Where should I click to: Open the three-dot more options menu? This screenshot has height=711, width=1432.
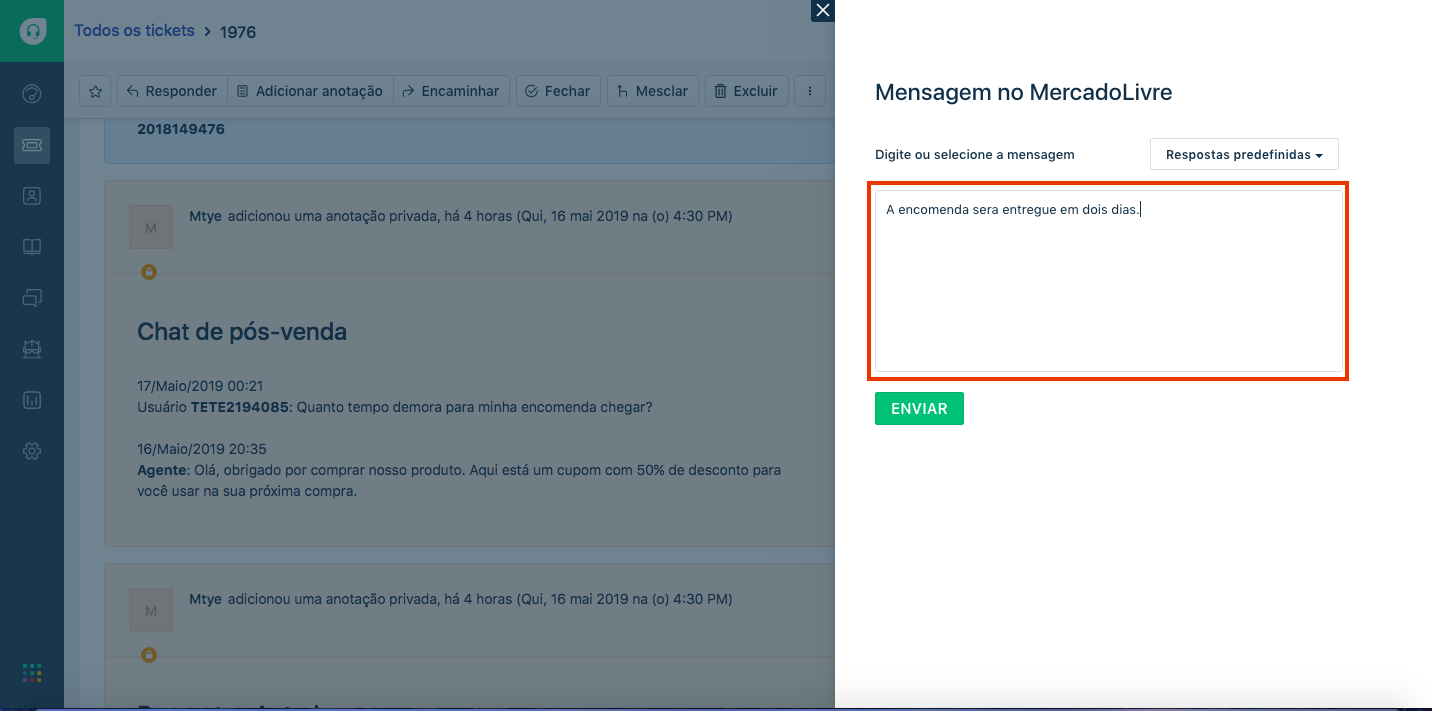click(x=810, y=91)
